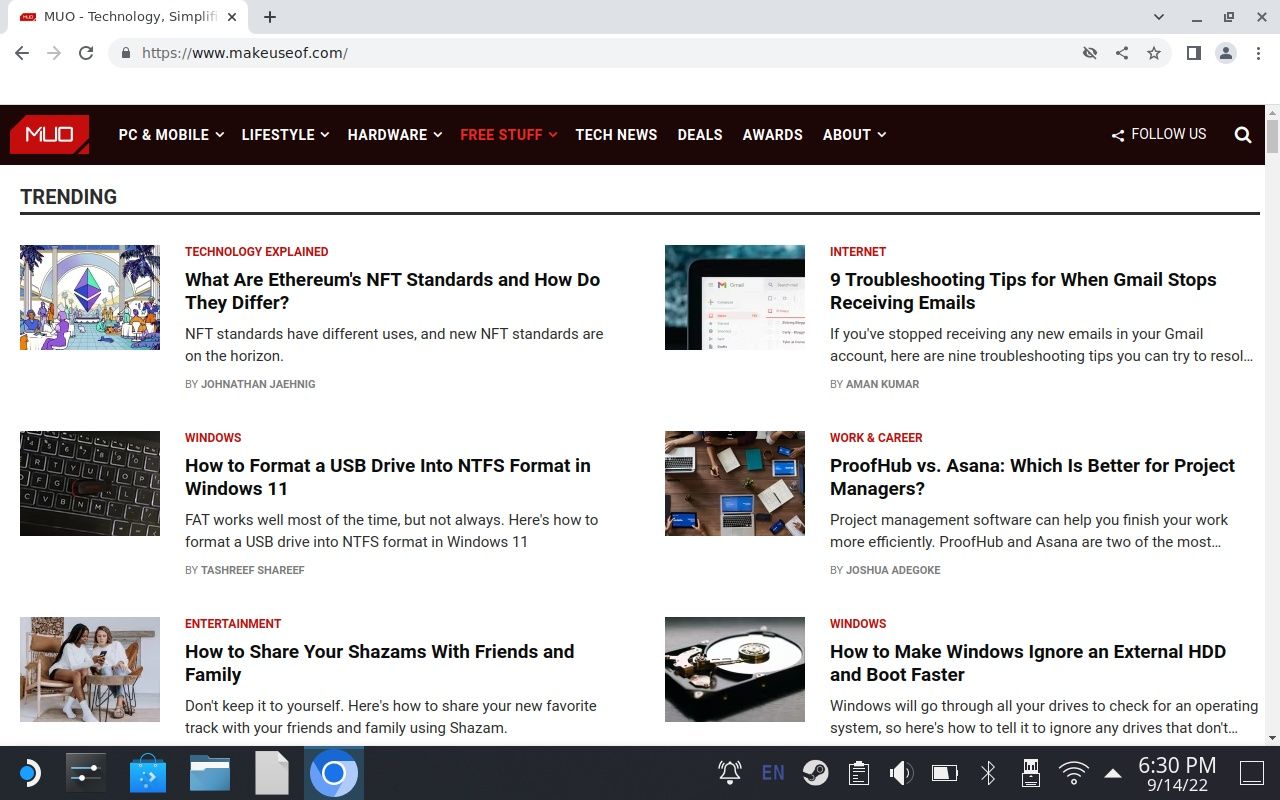Bookmark this page using the star icon
Viewport: 1280px width, 800px height.
pos(1155,52)
